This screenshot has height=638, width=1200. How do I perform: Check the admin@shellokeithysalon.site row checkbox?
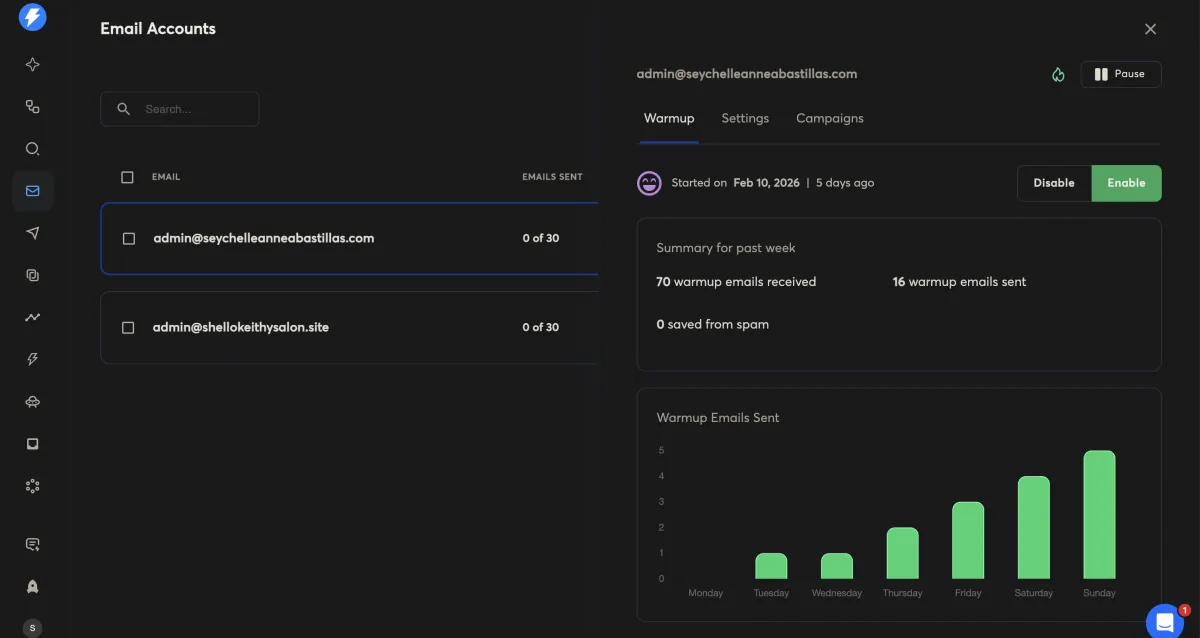(128, 327)
